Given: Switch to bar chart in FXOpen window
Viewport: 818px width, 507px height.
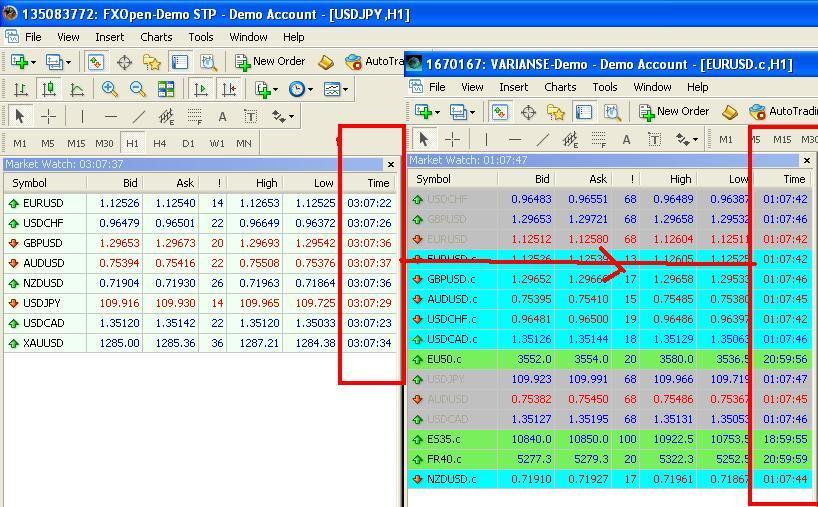Looking at the screenshot, I should [x=20, y=89].
